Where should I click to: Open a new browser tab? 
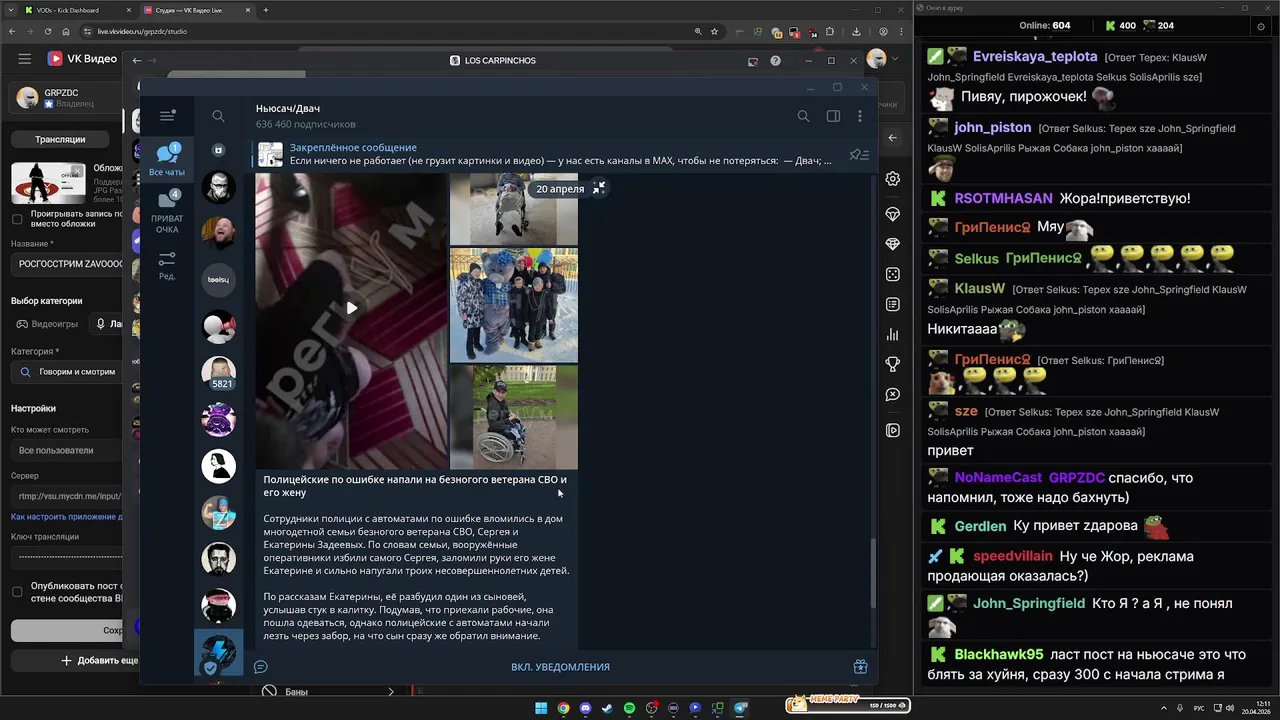point(266,10)
